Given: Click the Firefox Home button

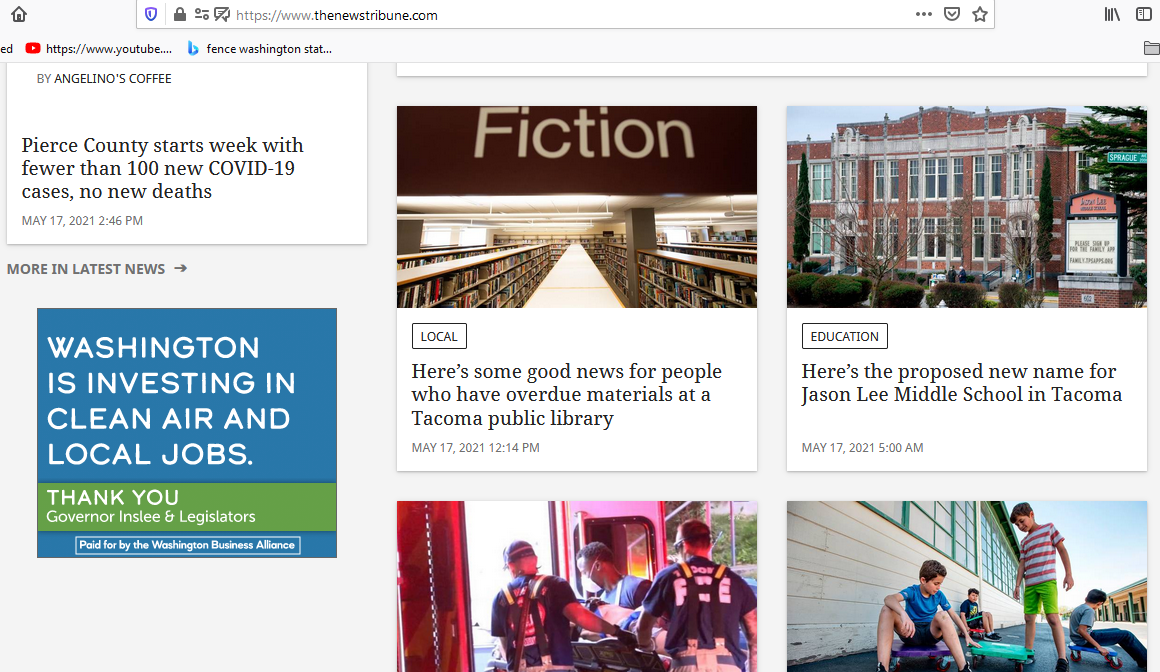Looking at the screenshot, I should 18,14.
